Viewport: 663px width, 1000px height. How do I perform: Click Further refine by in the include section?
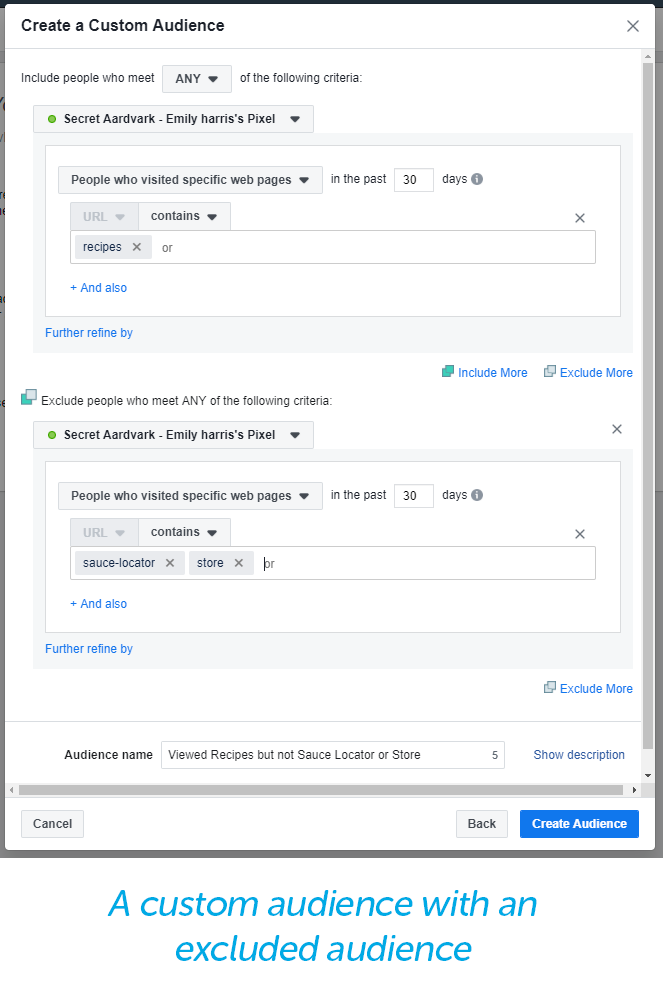point(88,332)
